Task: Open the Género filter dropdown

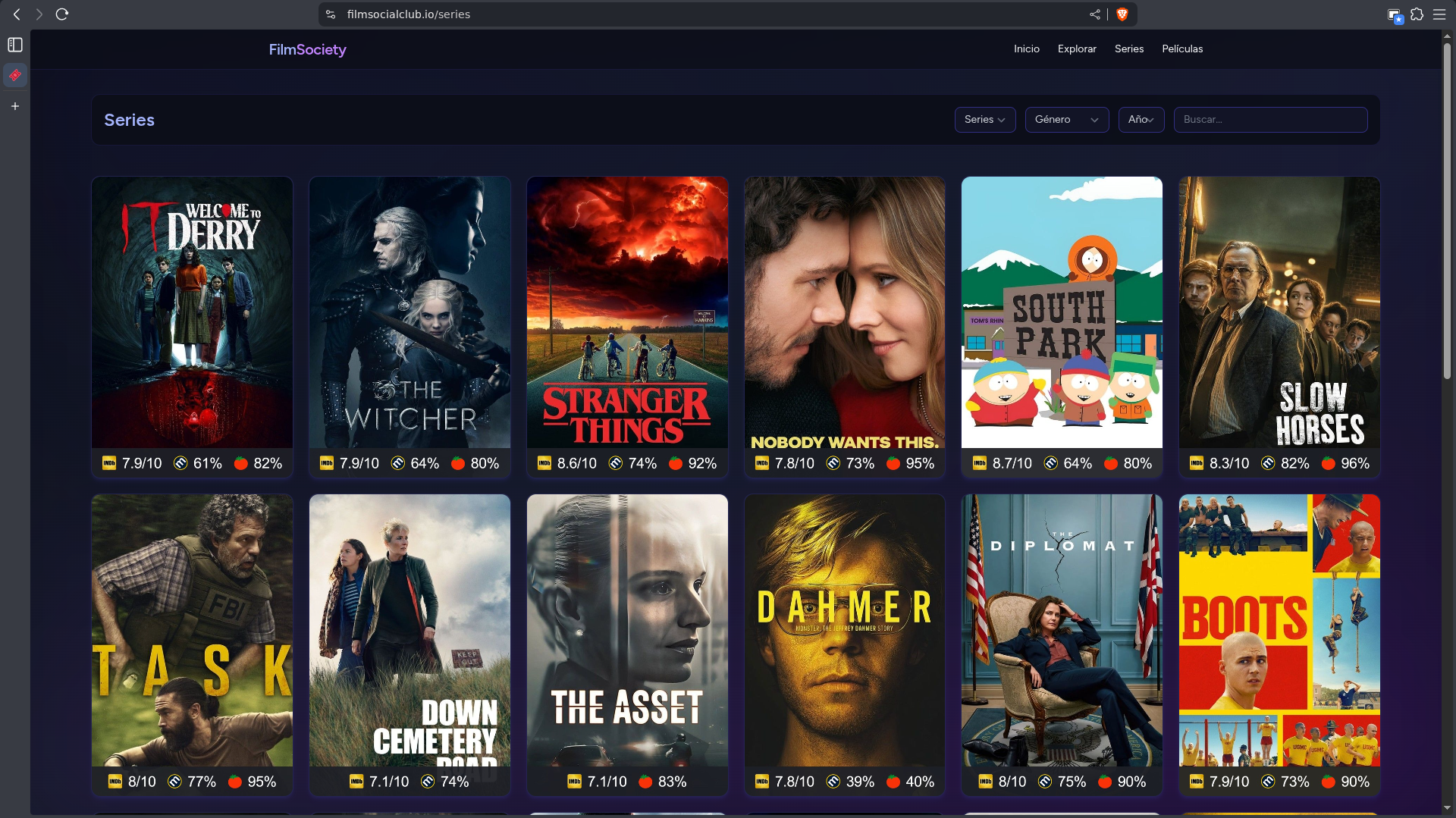Action: (x=1066, y=120)
